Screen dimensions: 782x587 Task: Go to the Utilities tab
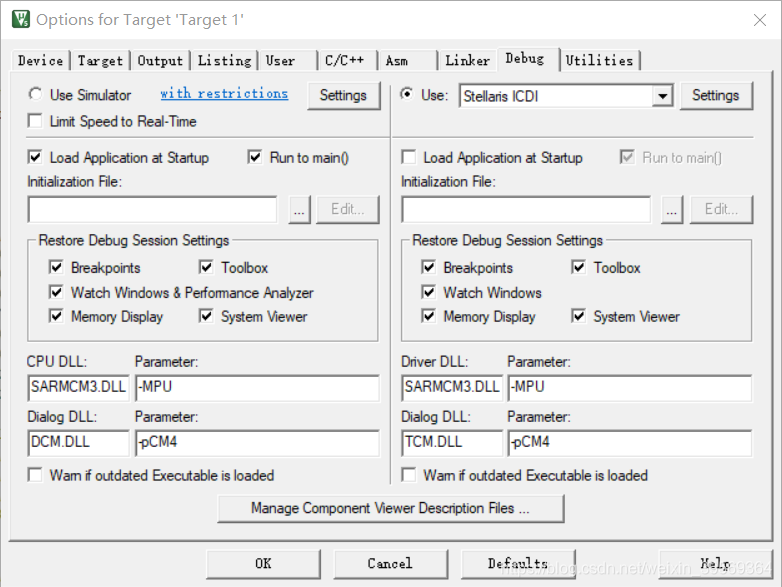coord(599,61)
